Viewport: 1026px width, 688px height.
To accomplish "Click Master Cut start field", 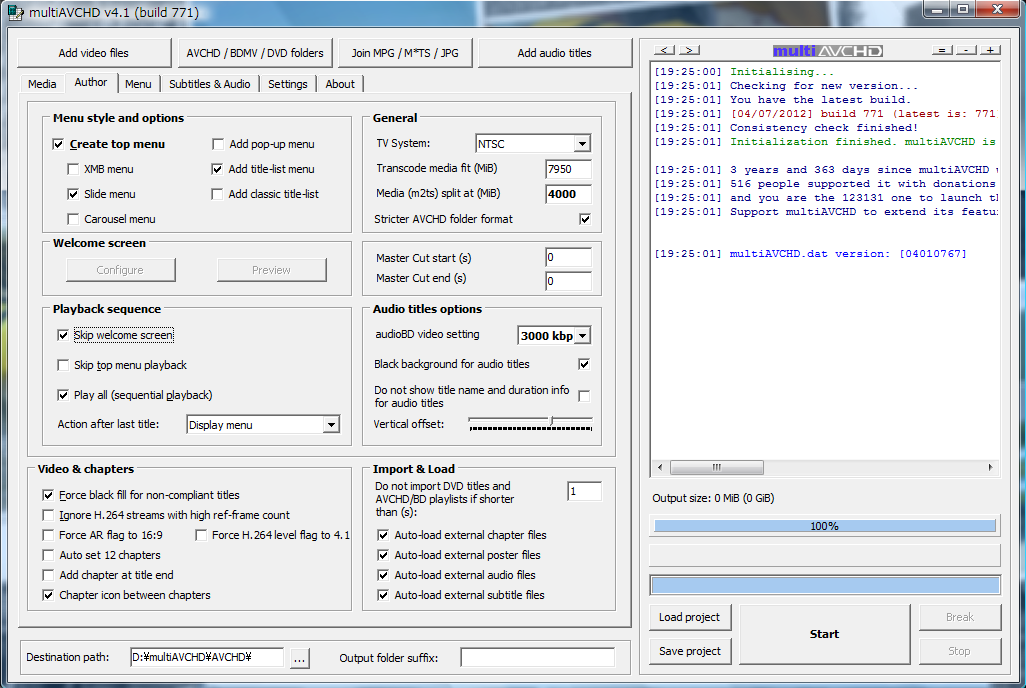I will pos(568,257).
